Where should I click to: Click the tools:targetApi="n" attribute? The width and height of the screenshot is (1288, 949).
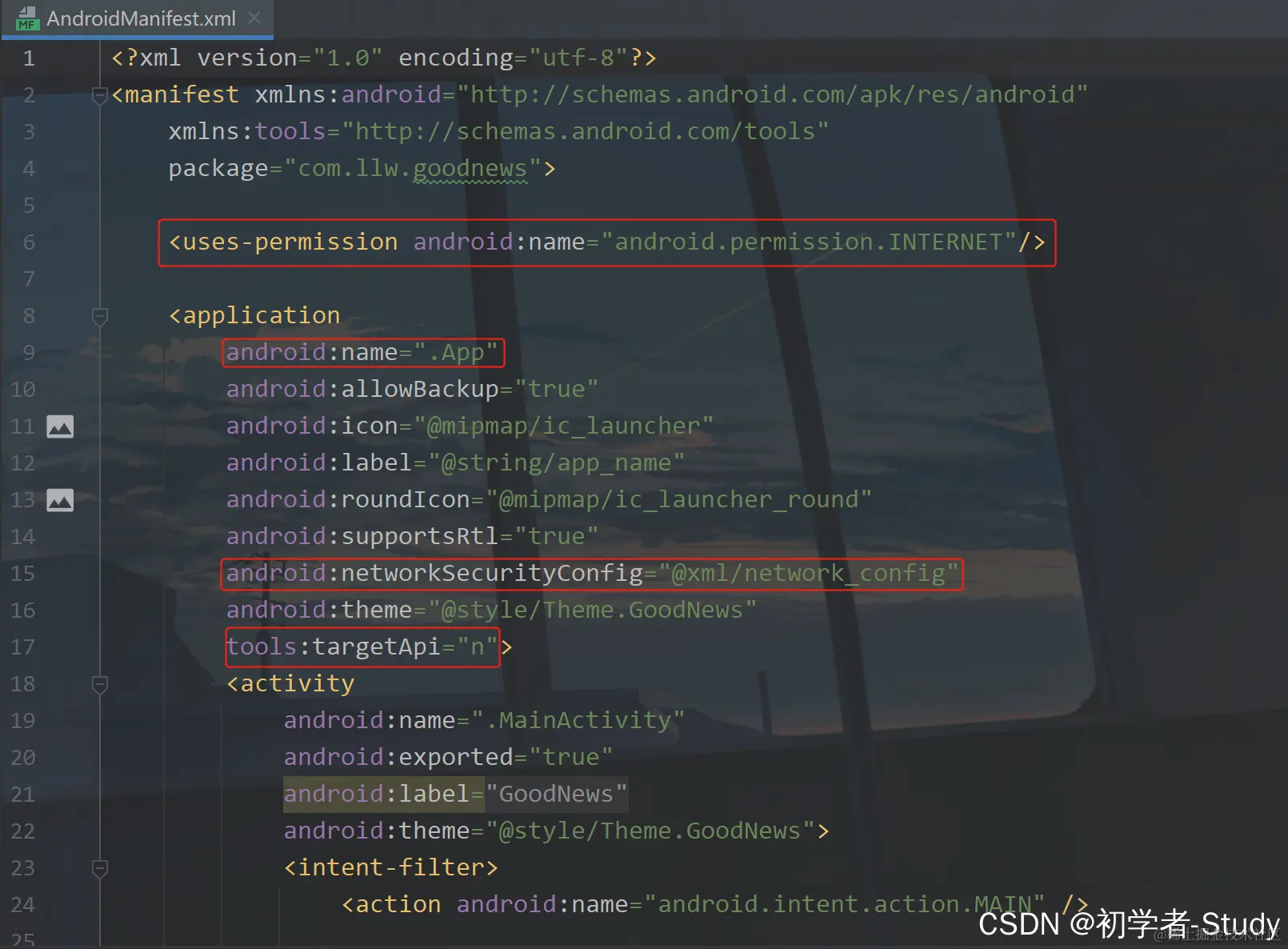(x=362, y=647)
